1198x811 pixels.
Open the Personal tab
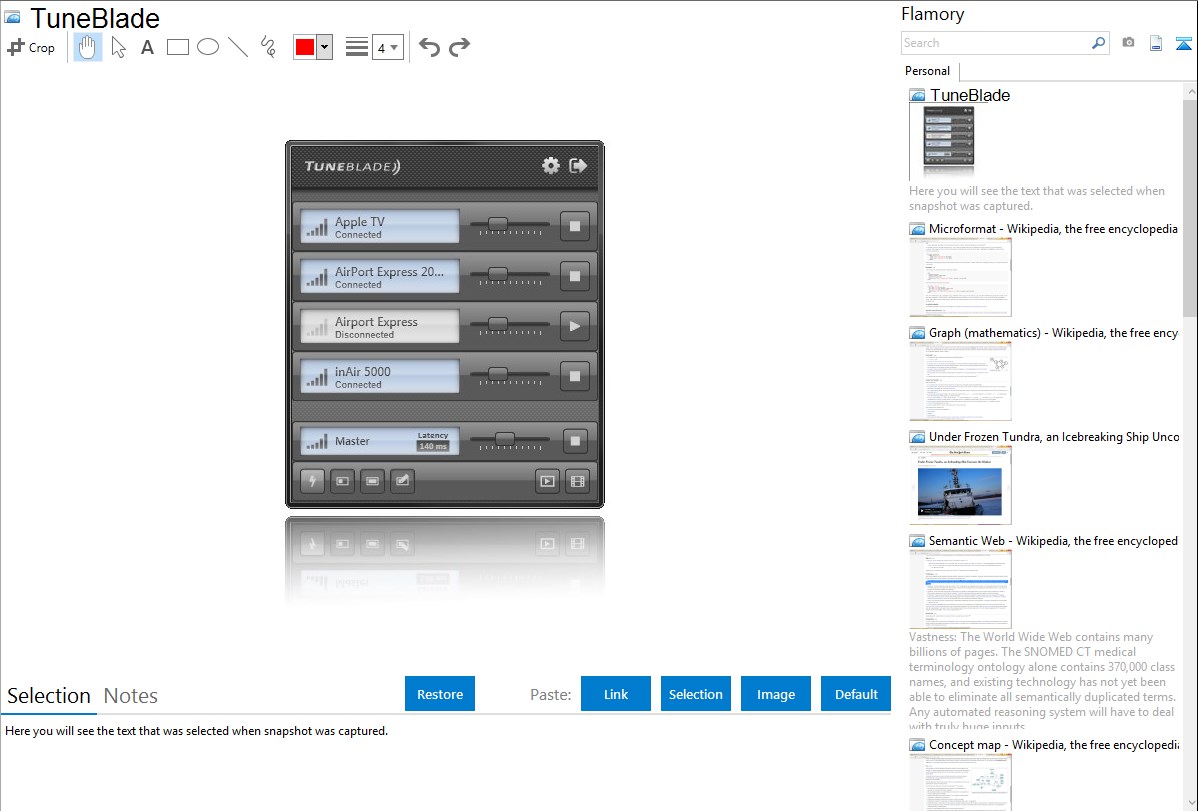click(928, 70)
